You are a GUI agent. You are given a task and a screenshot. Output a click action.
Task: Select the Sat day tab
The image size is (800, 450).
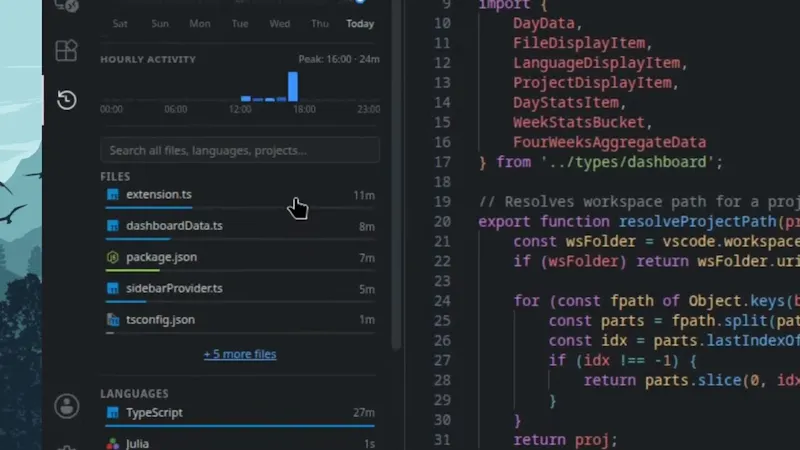coord(120,24)
